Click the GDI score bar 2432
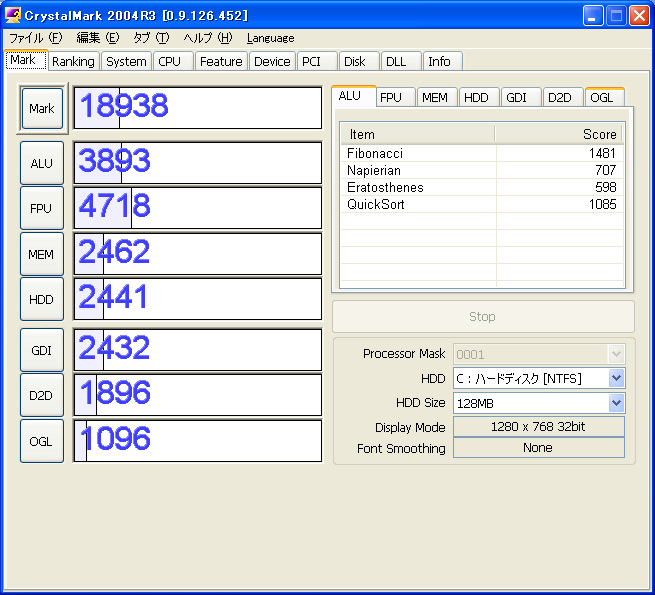Viewport: 655px width, 595px height. [198, 350]
